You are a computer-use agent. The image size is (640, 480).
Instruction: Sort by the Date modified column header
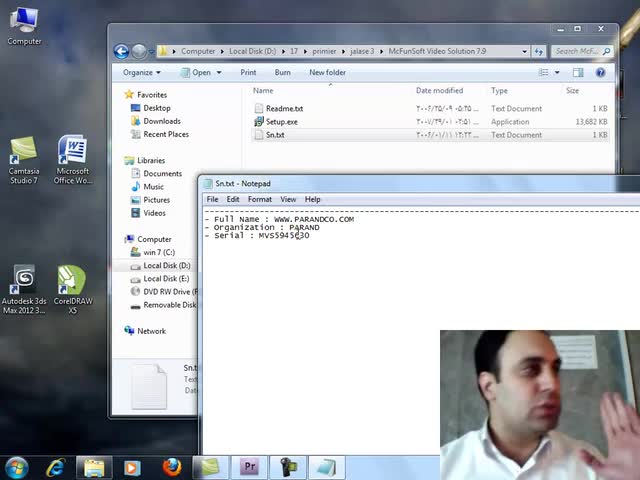point(440,91)
